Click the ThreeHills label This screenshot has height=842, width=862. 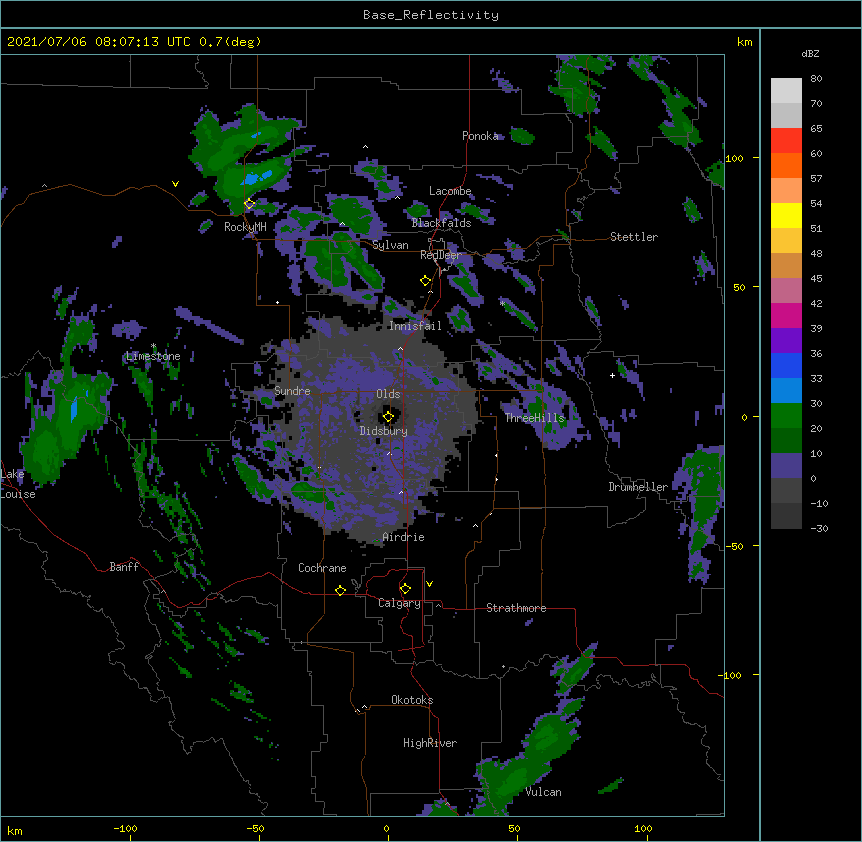(534, 418)
